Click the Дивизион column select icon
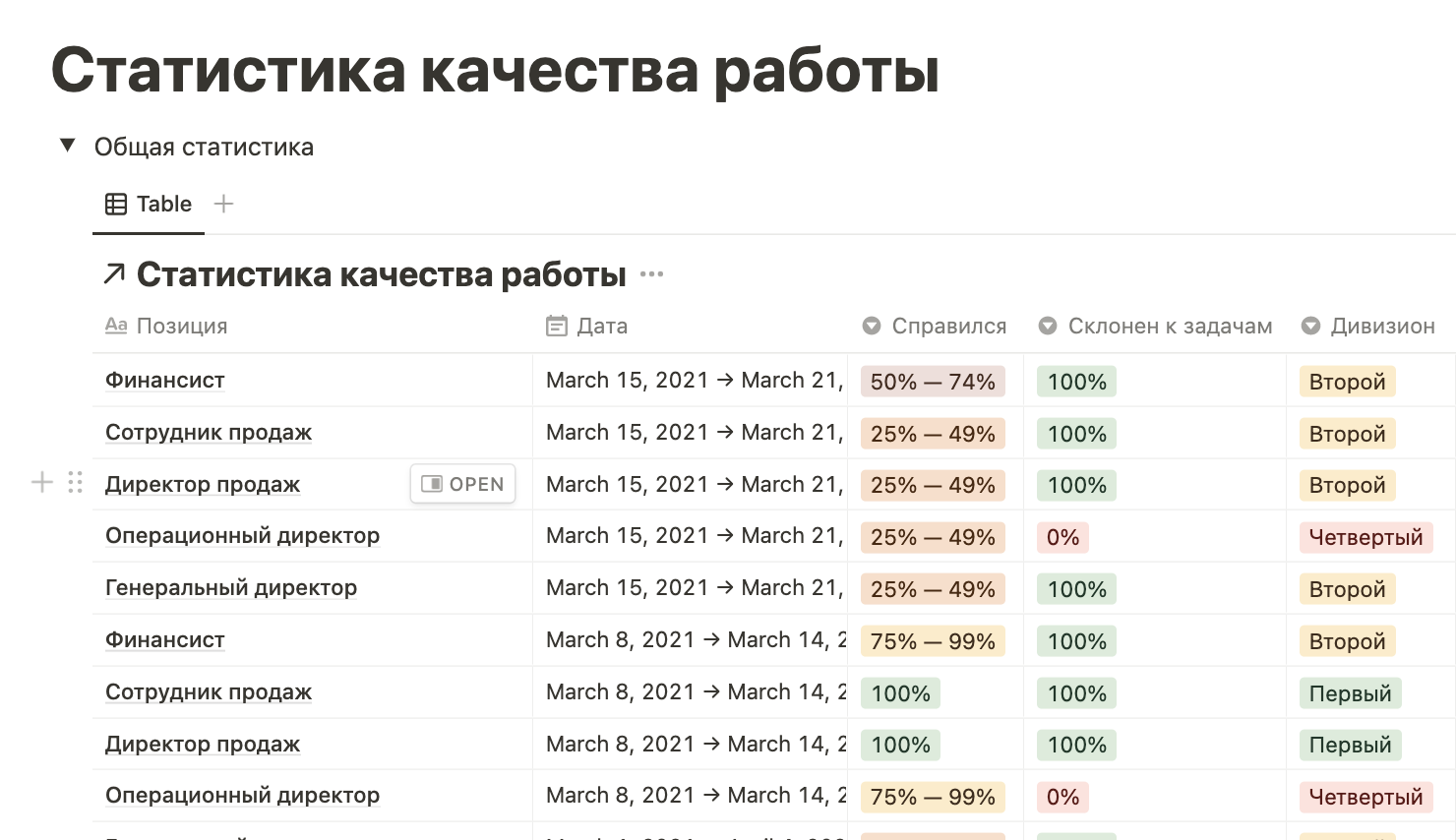 [x=1311, y=326]
